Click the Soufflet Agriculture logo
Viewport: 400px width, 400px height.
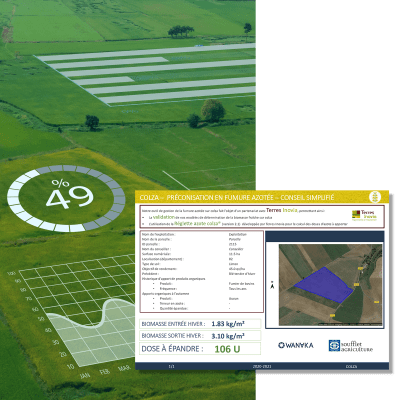point(351,346)
